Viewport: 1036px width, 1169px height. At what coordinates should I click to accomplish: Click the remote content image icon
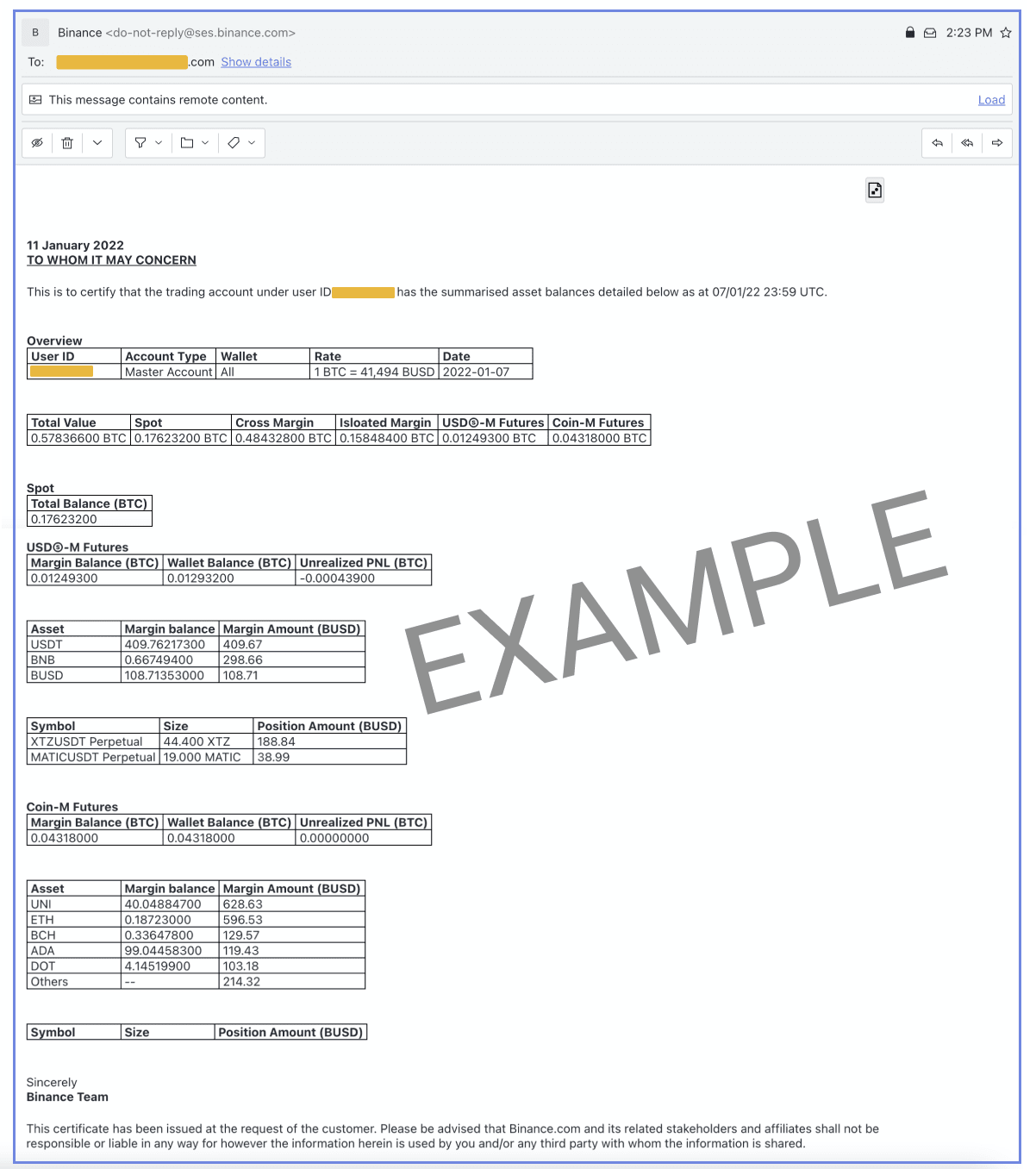coord(35,100)
